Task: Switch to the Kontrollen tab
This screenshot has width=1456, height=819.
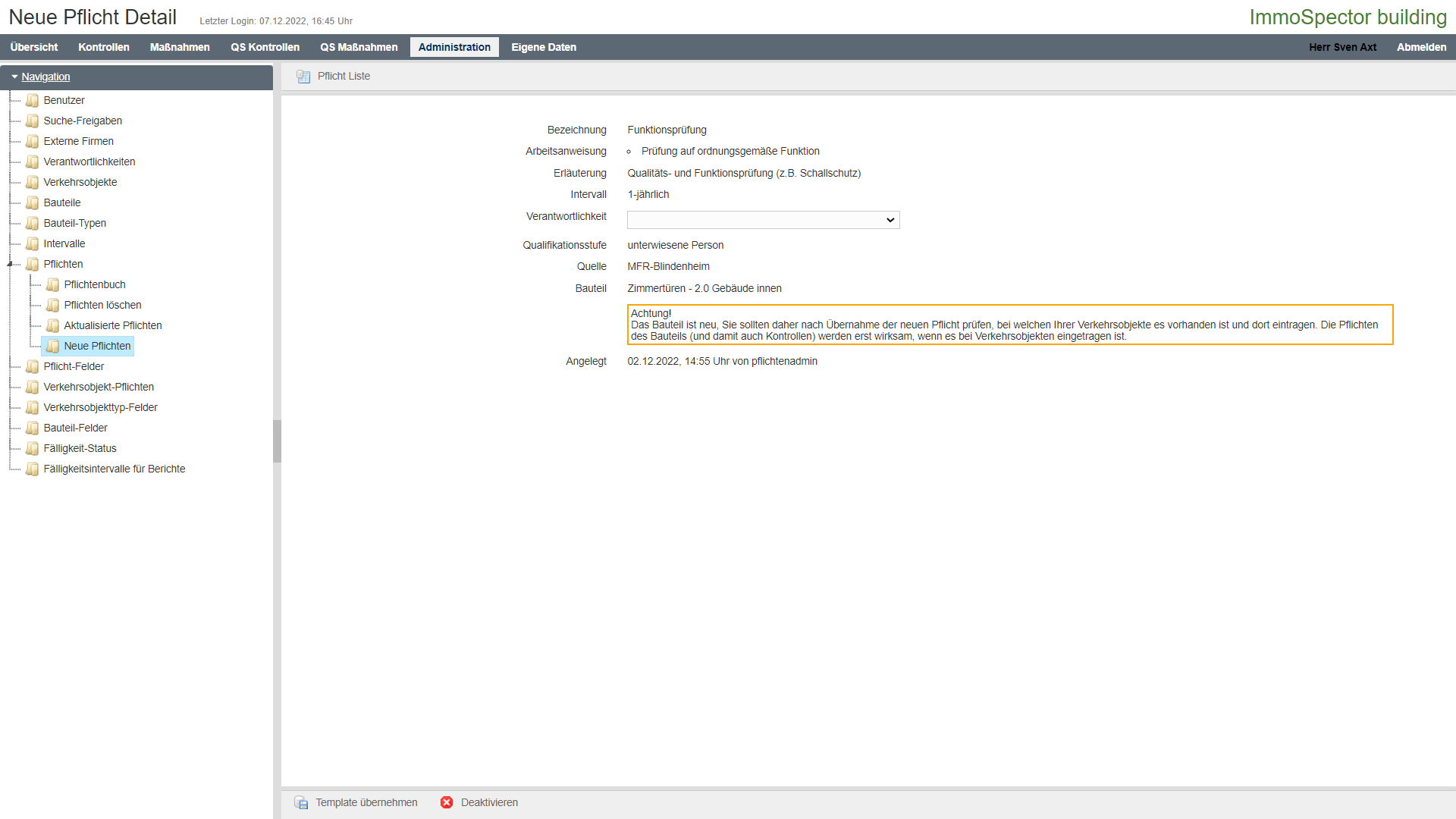Action: point(104,47)
